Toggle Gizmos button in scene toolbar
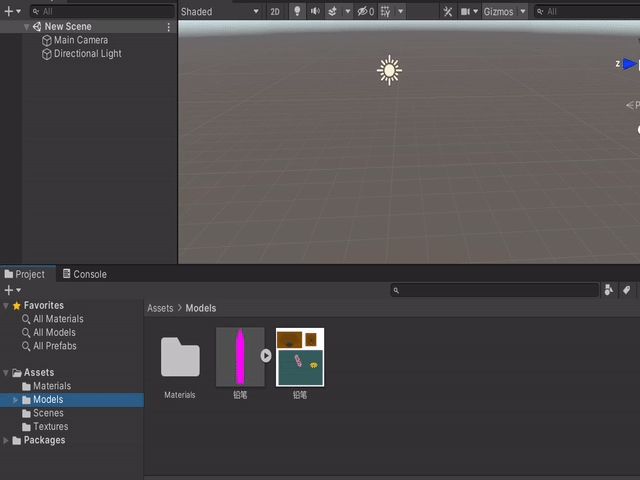640x480 pixels. 499,11
